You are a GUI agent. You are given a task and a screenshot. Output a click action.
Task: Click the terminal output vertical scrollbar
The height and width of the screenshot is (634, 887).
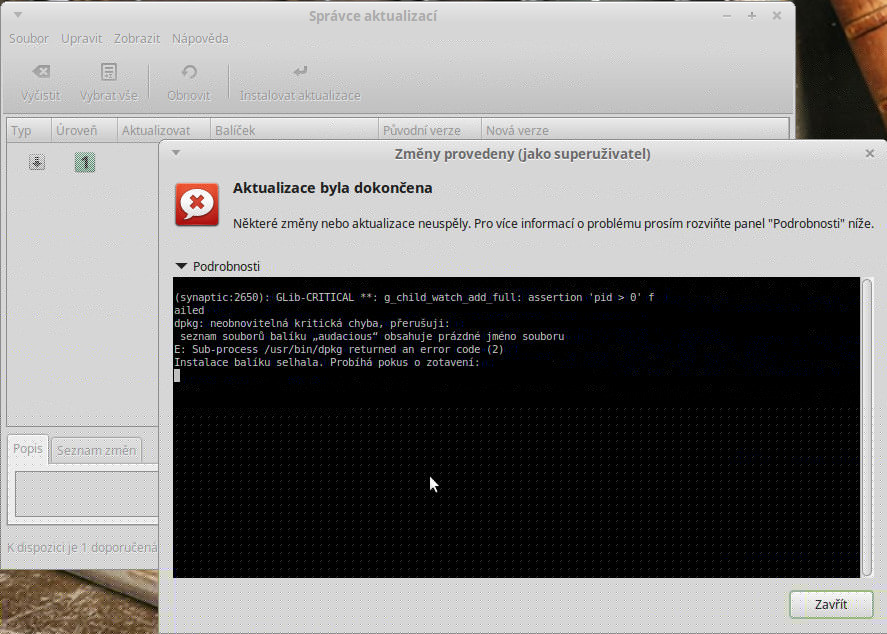(x=867, y=330)
